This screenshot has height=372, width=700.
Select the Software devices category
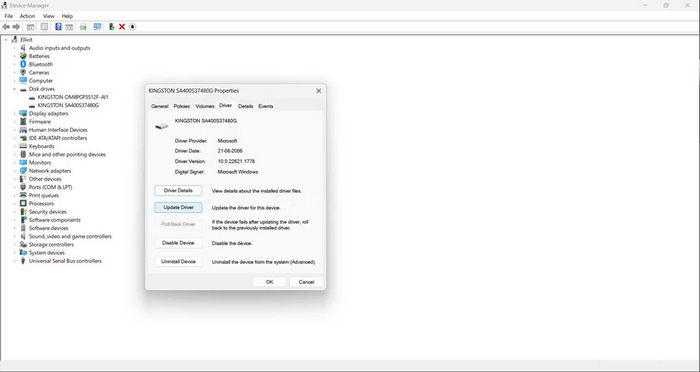point(49,228)
